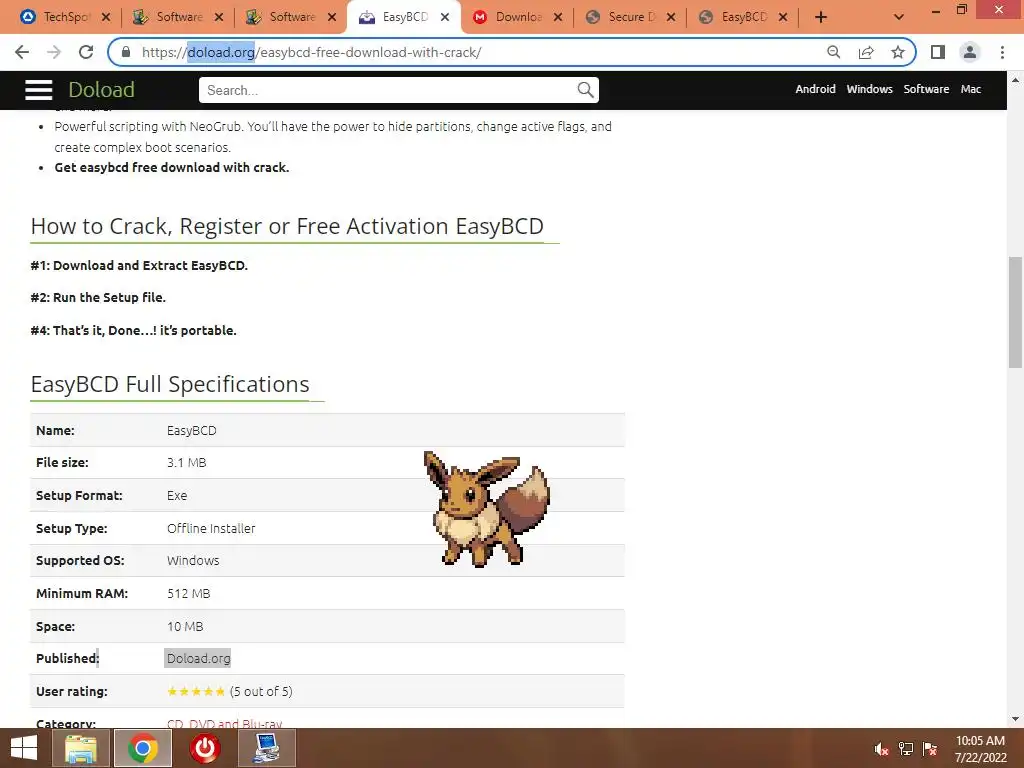Click the scrollbar down arrow

1015,719
